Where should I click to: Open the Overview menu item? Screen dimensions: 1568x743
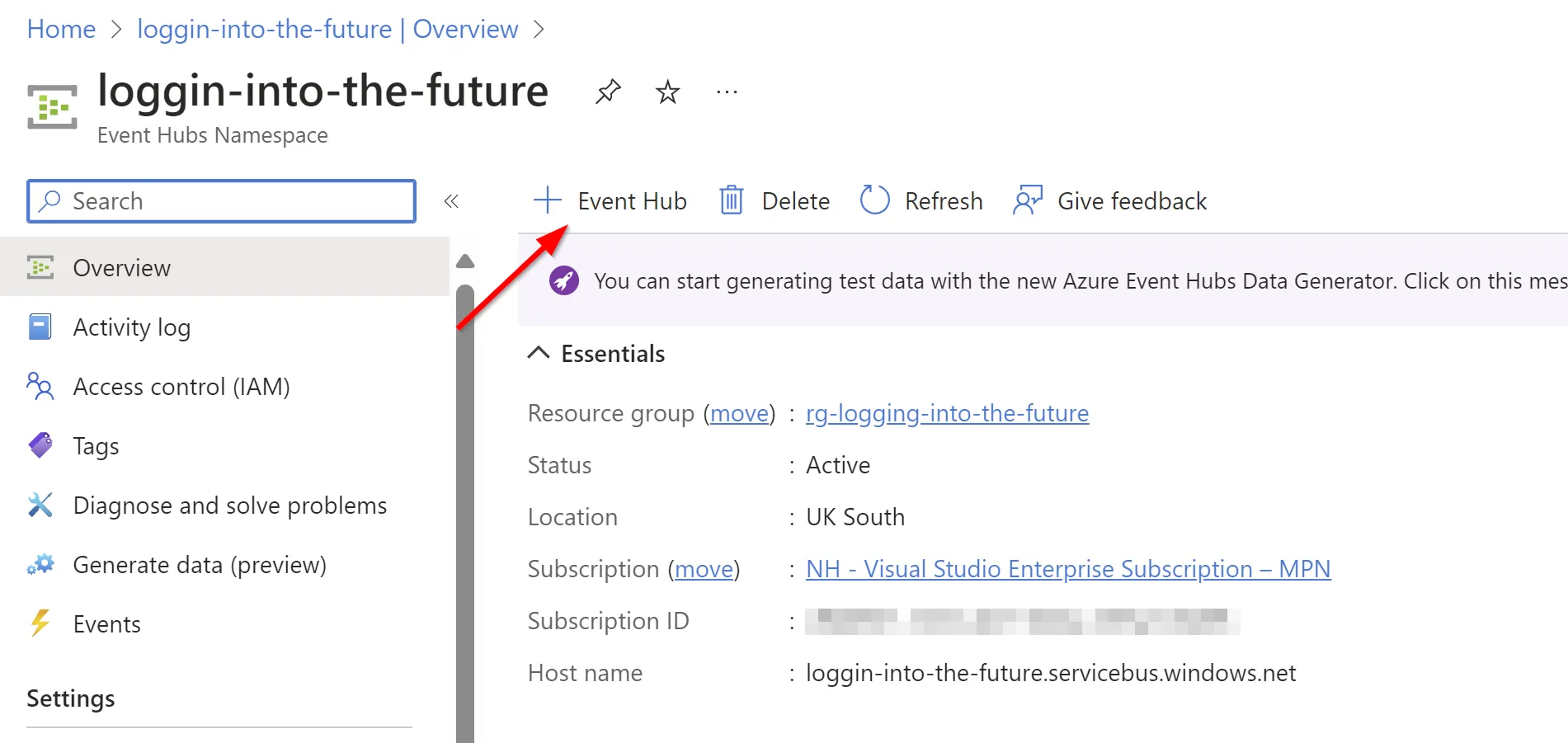[224, 267]
